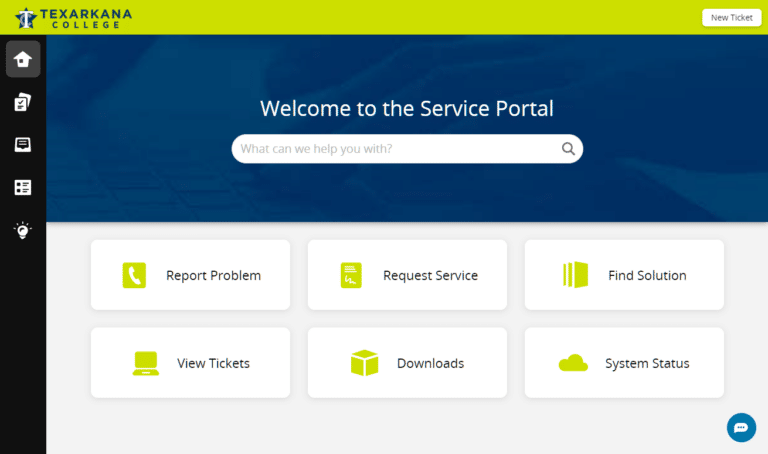The image size is (768, 454).
Task: Click the box icon on Downloads
Action: [x=364, y=363]
